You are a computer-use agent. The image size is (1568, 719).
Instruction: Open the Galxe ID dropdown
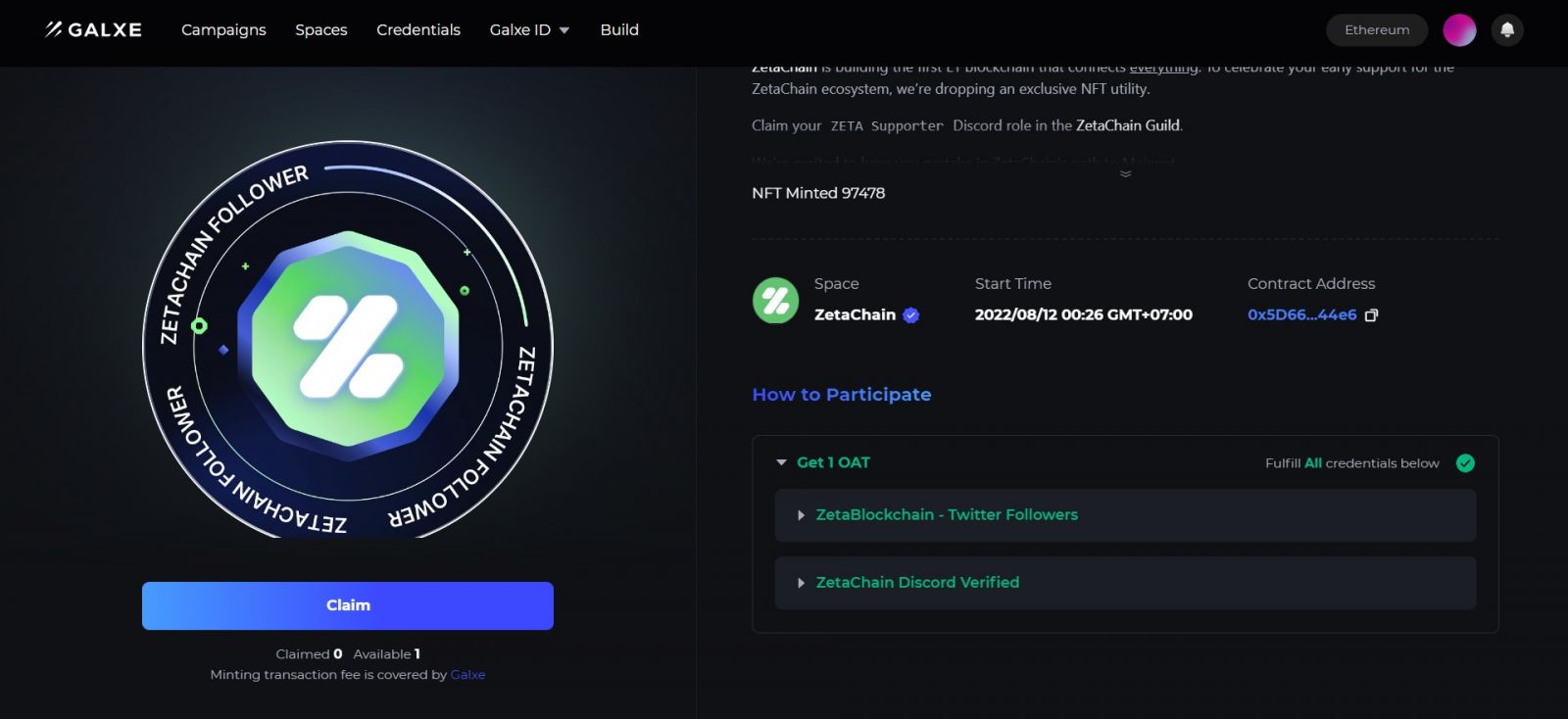[x=529, y=30]
